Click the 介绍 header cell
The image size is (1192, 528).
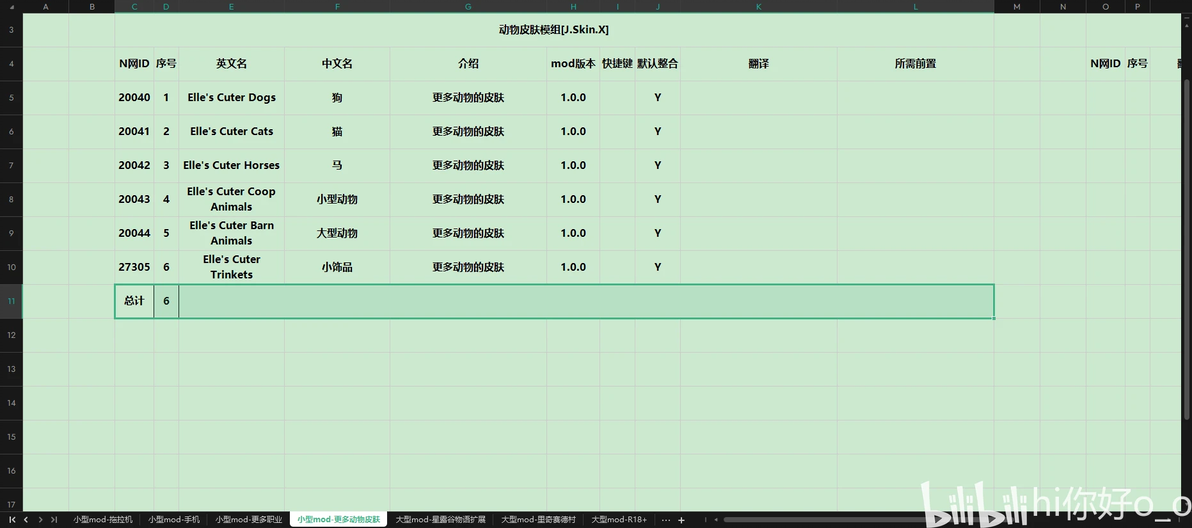468,64
